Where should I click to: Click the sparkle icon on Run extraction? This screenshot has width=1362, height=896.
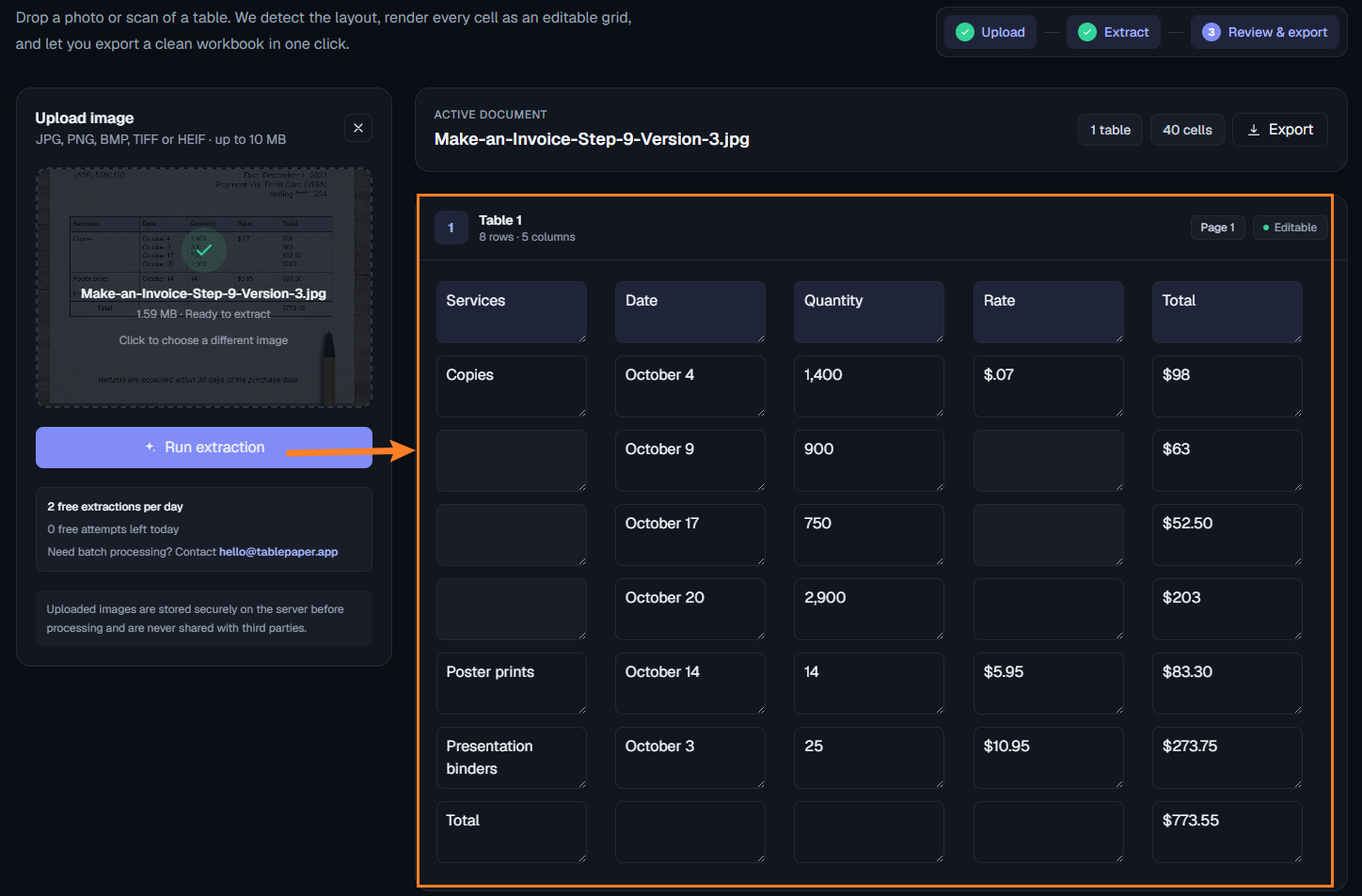(x=150, y=448)
